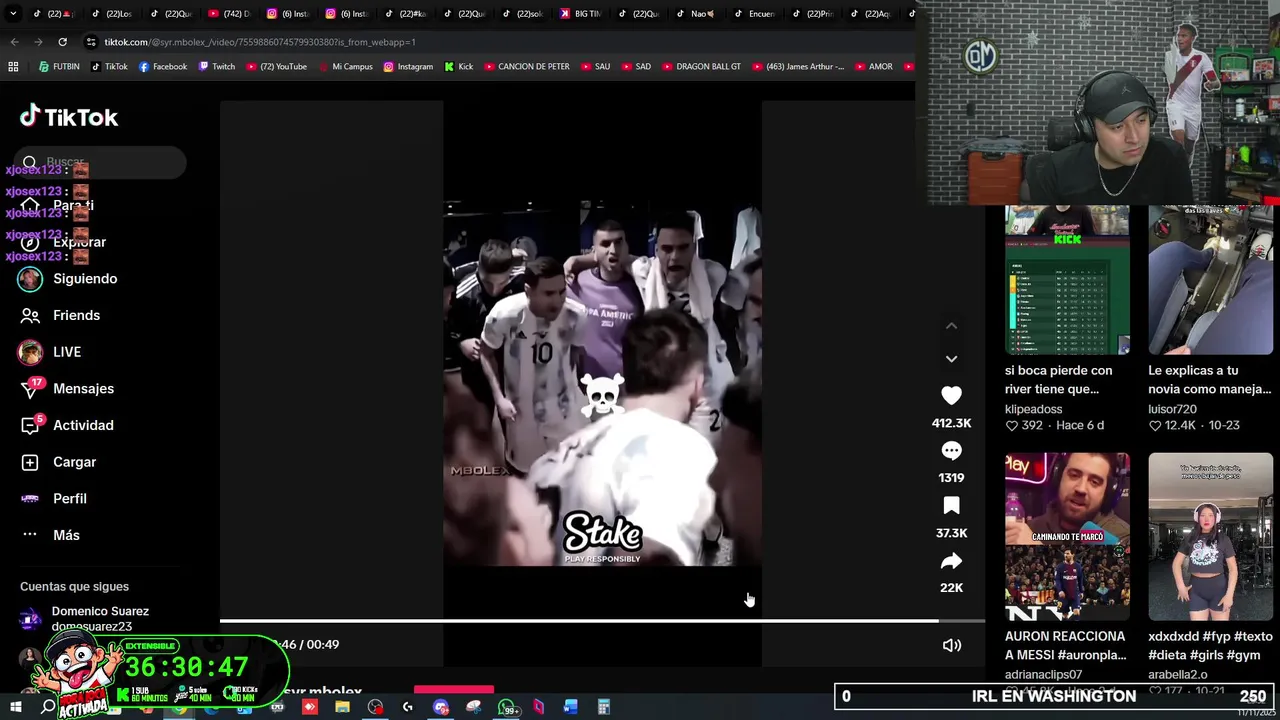Open the Mi Campus bookmark
The width and height of the screenshot is (1280, 720).
[x=345, y=67]
